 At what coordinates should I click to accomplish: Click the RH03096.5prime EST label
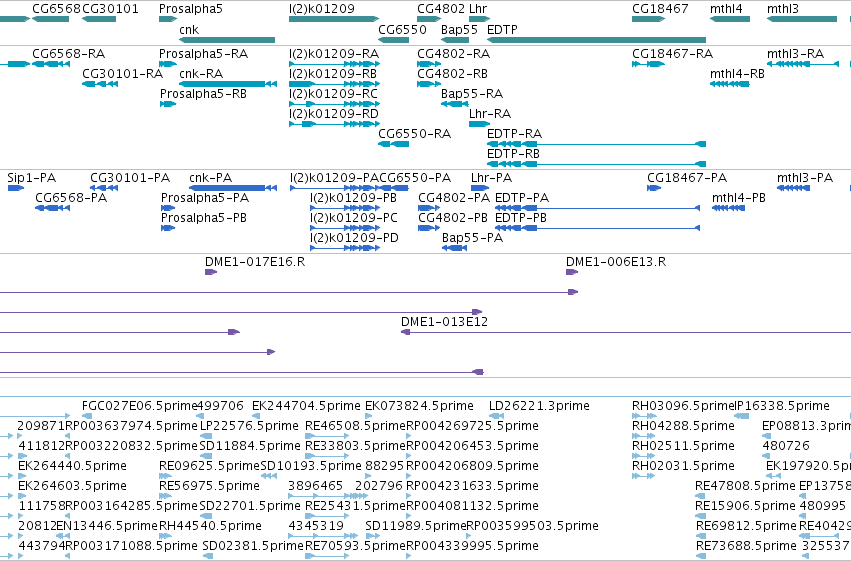pyautogui.click(x=683, y=406)
